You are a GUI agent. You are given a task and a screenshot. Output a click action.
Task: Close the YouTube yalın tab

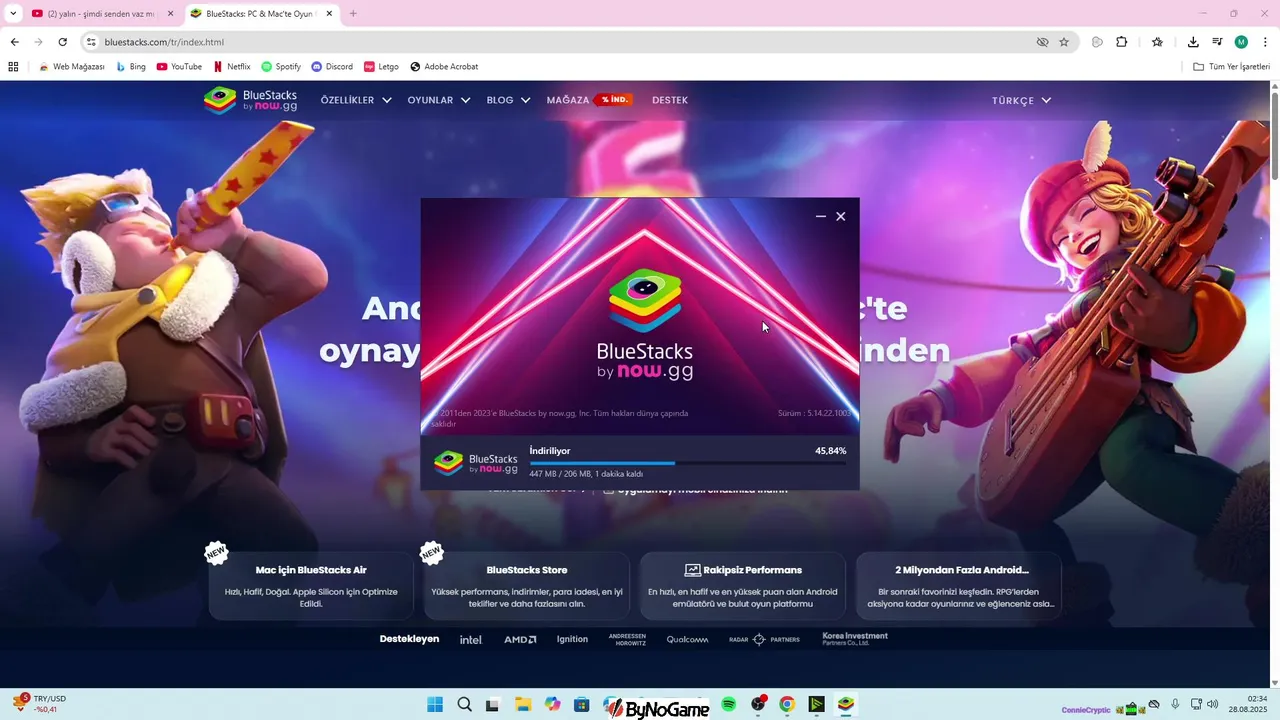[170, 14]
